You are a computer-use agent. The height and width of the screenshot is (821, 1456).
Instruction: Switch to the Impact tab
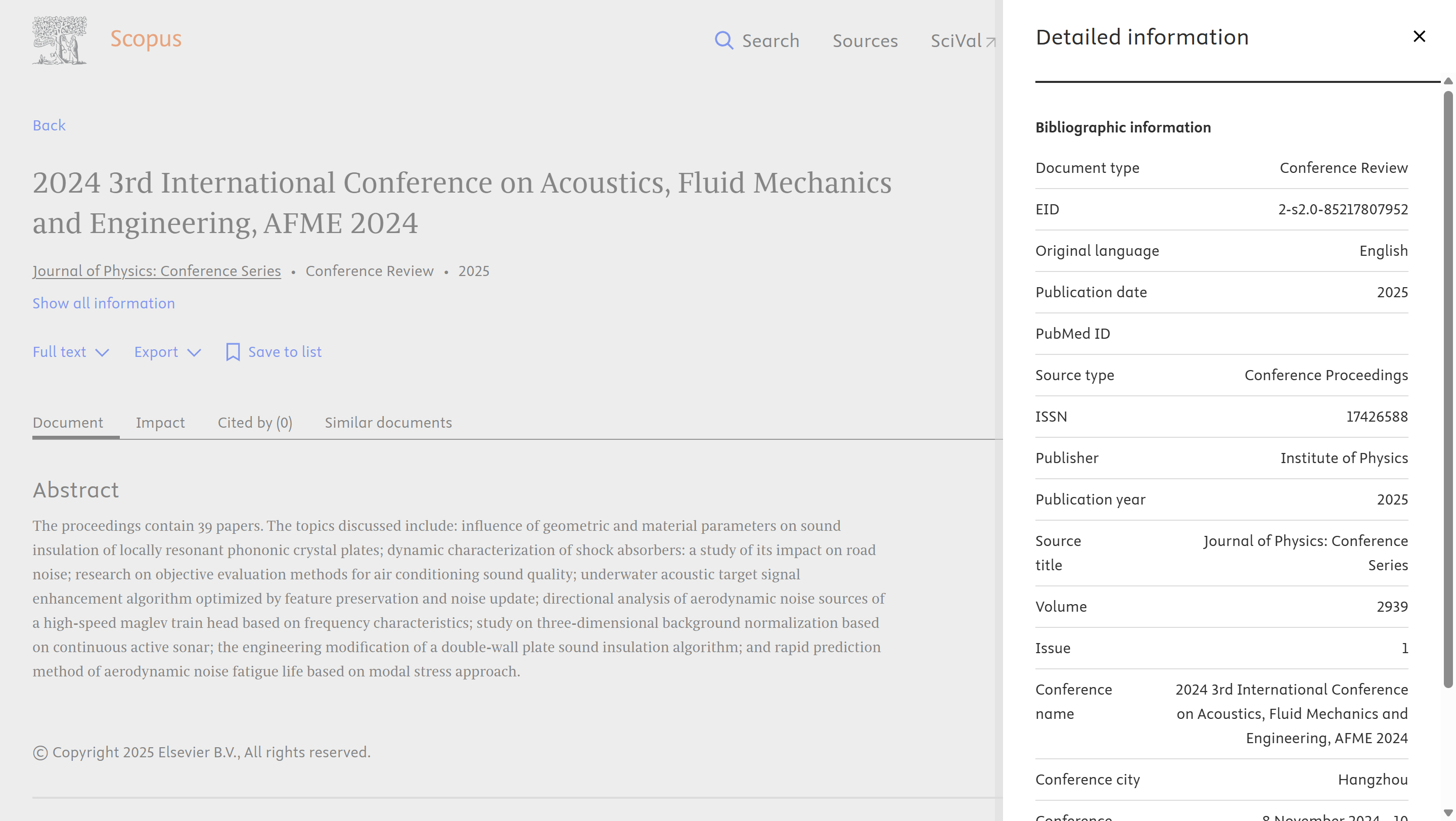(160, 423)
